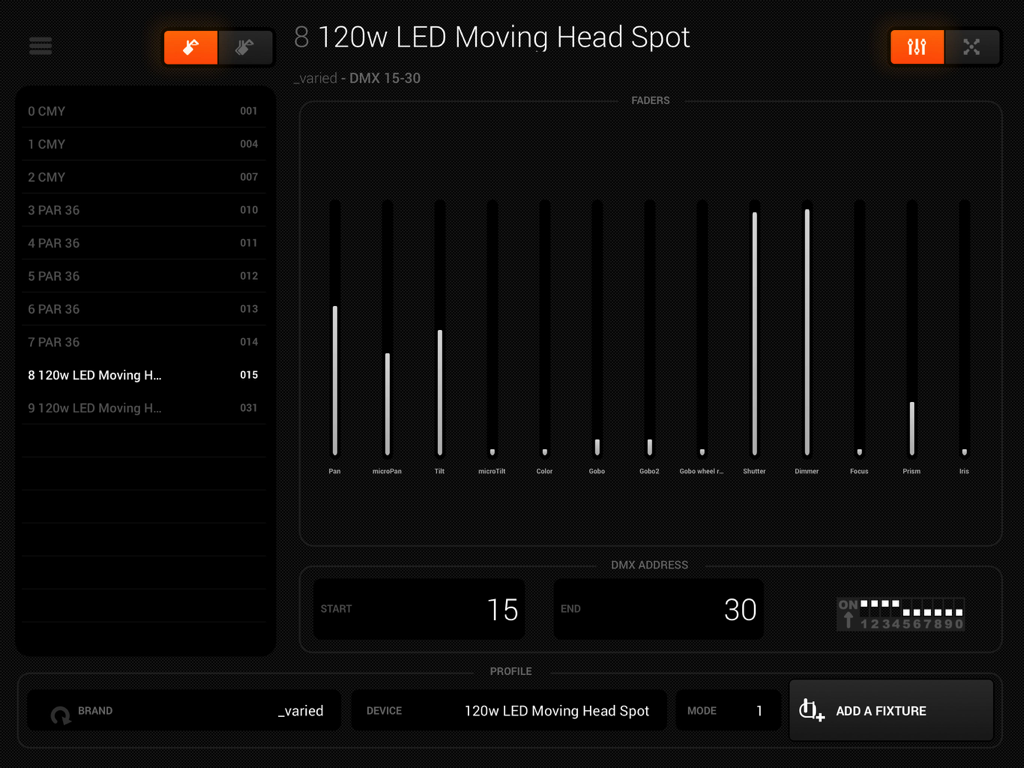The image size is (1024, 768).
Task: Click the START DMX address field
Action: pyautogui.click(x=419, y=609)
